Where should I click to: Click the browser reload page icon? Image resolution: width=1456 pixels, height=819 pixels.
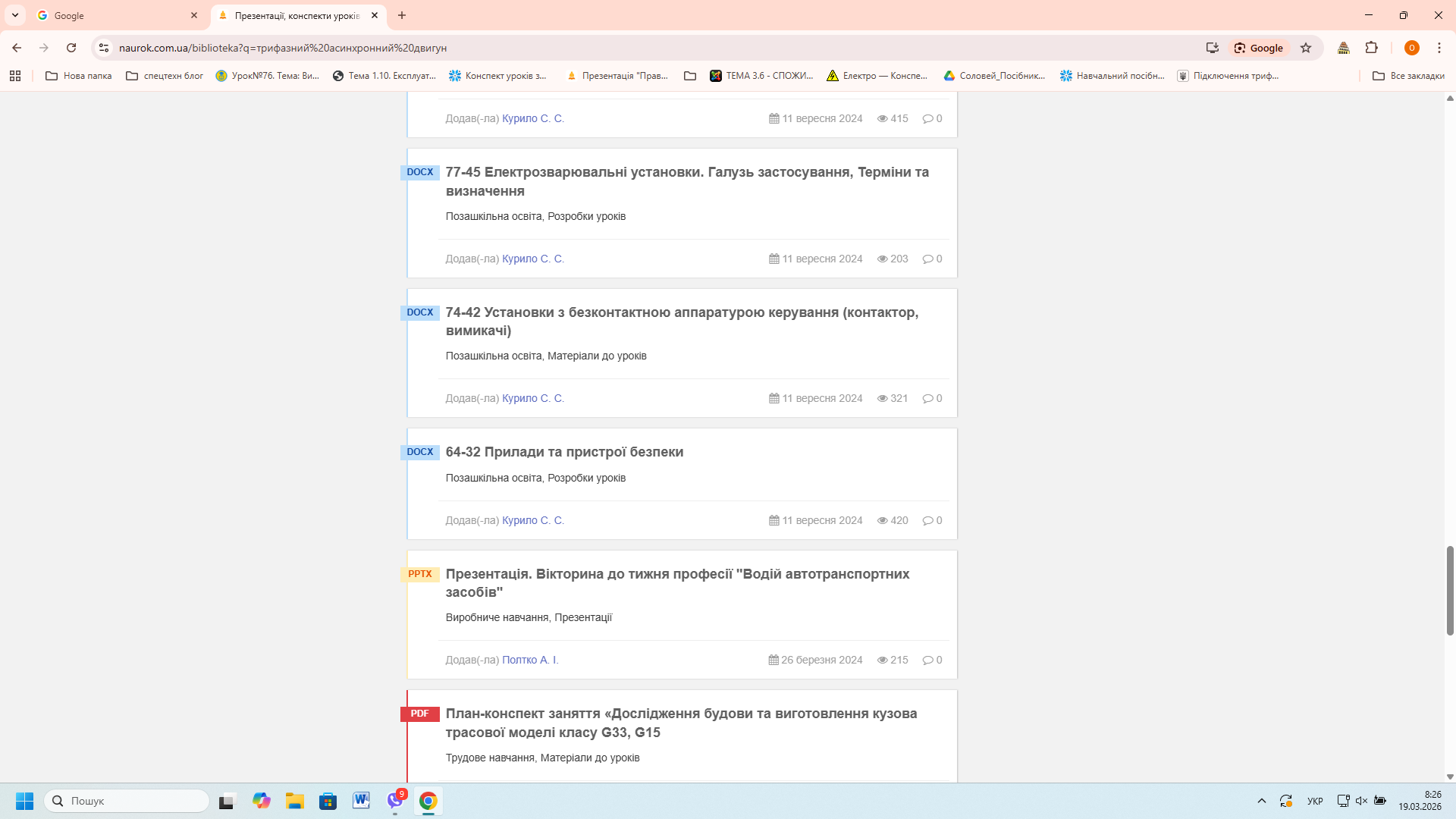tap(71, 48)
